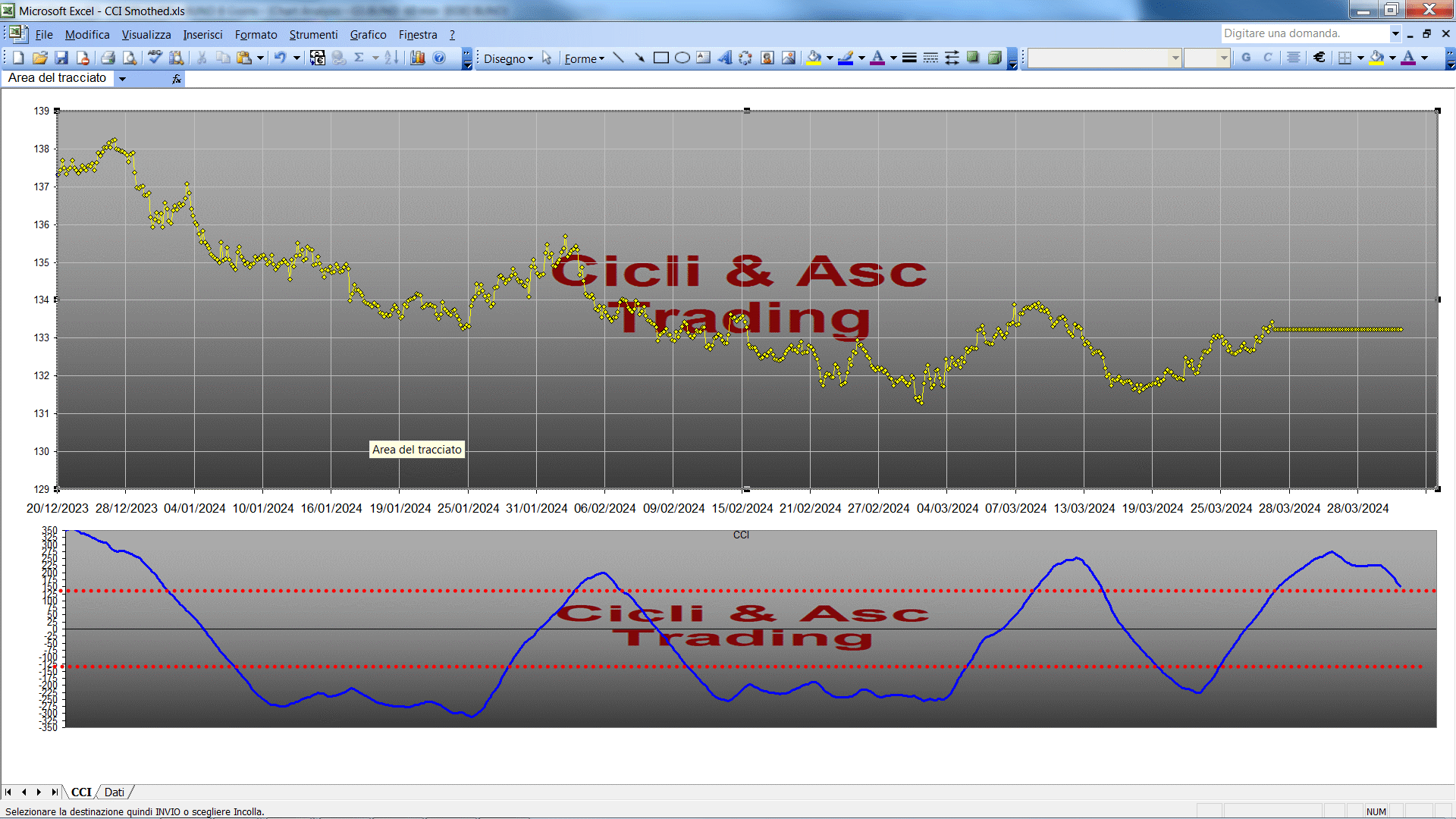
Task: Click the Name Box showing Area del tracciato
Action: (58, 78)
